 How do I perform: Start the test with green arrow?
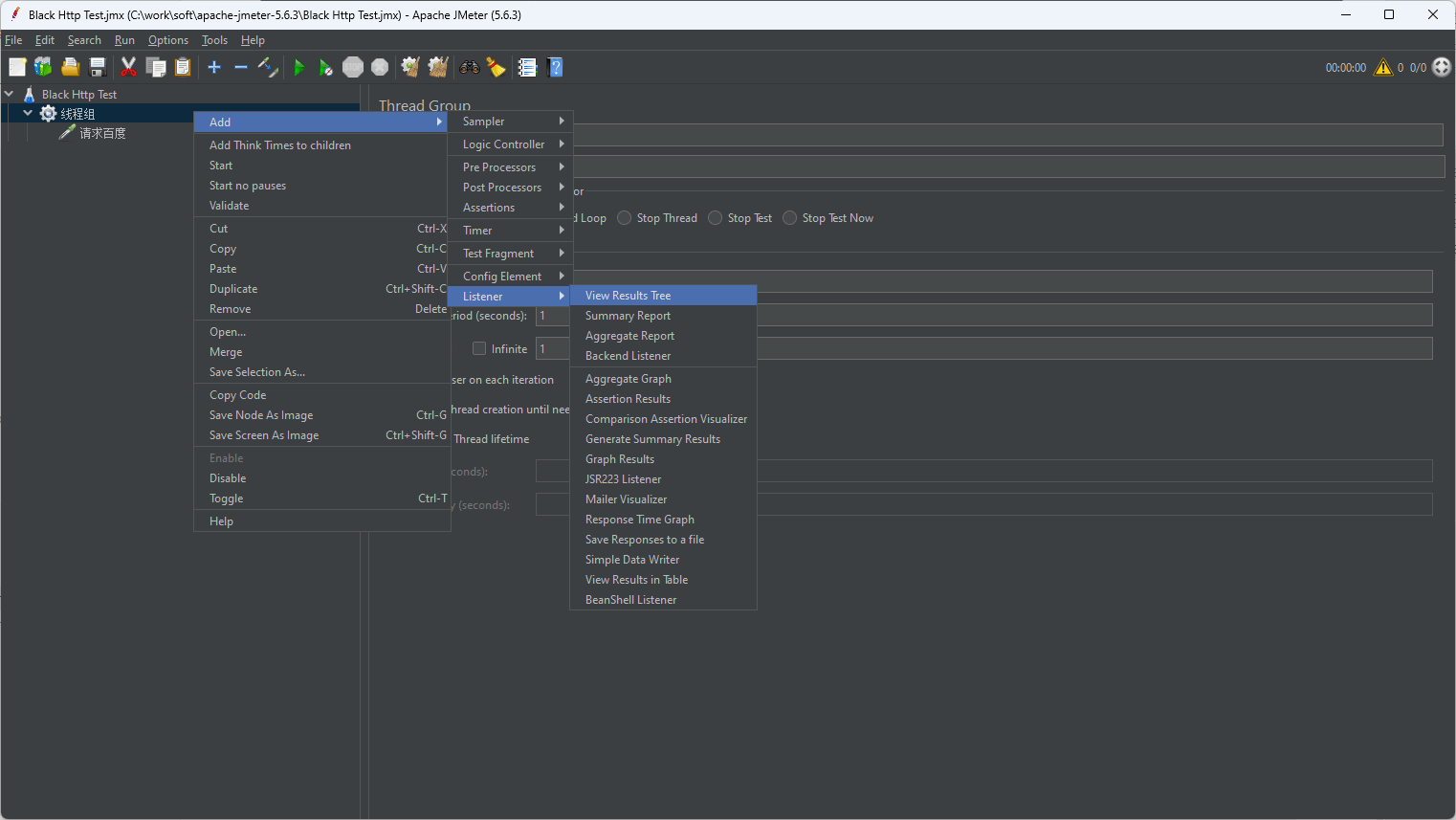[299, 67]
